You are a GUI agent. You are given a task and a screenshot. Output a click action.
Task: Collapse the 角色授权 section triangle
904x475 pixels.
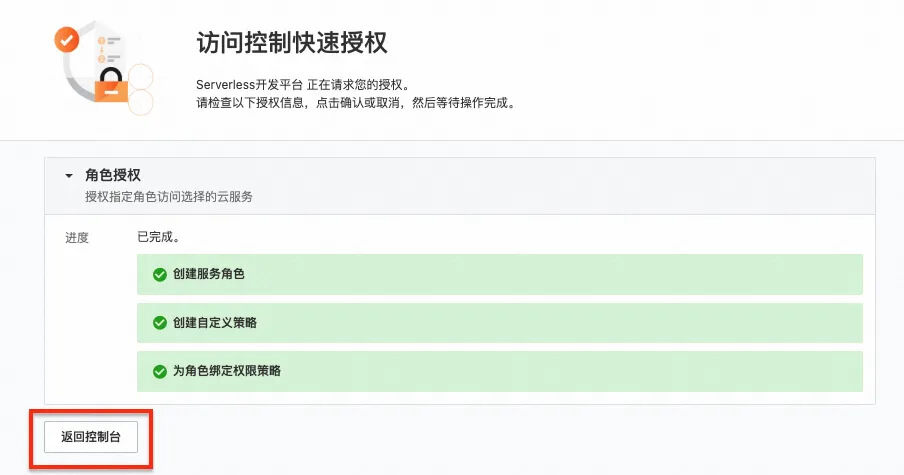point(69,176)
